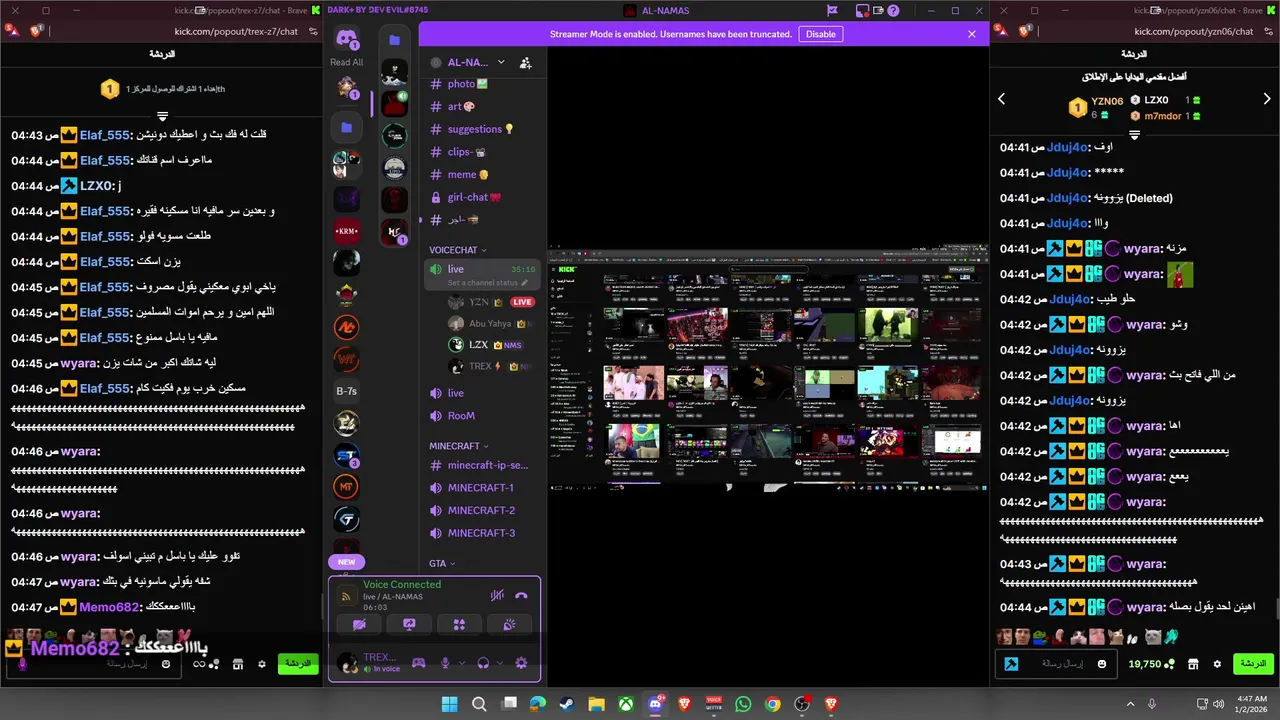Screen dimensions: 1280x720
Task: Open shop icon in right Kick chat
Action: 1193,664
